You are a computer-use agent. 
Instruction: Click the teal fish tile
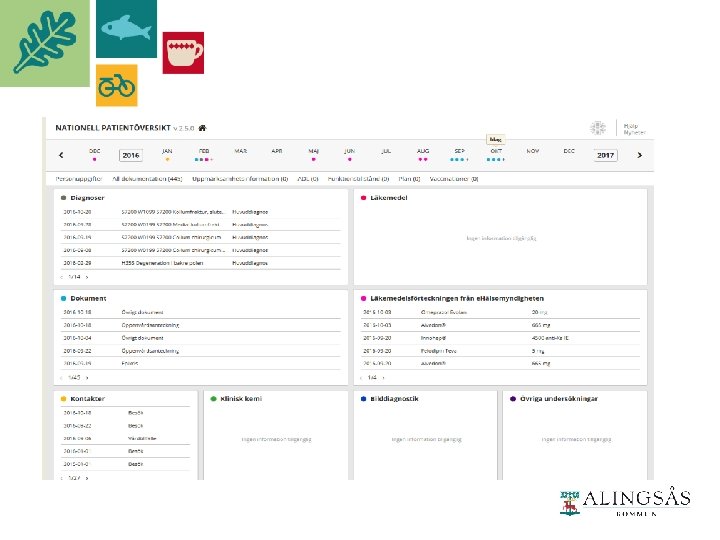[x=126, y=29]
